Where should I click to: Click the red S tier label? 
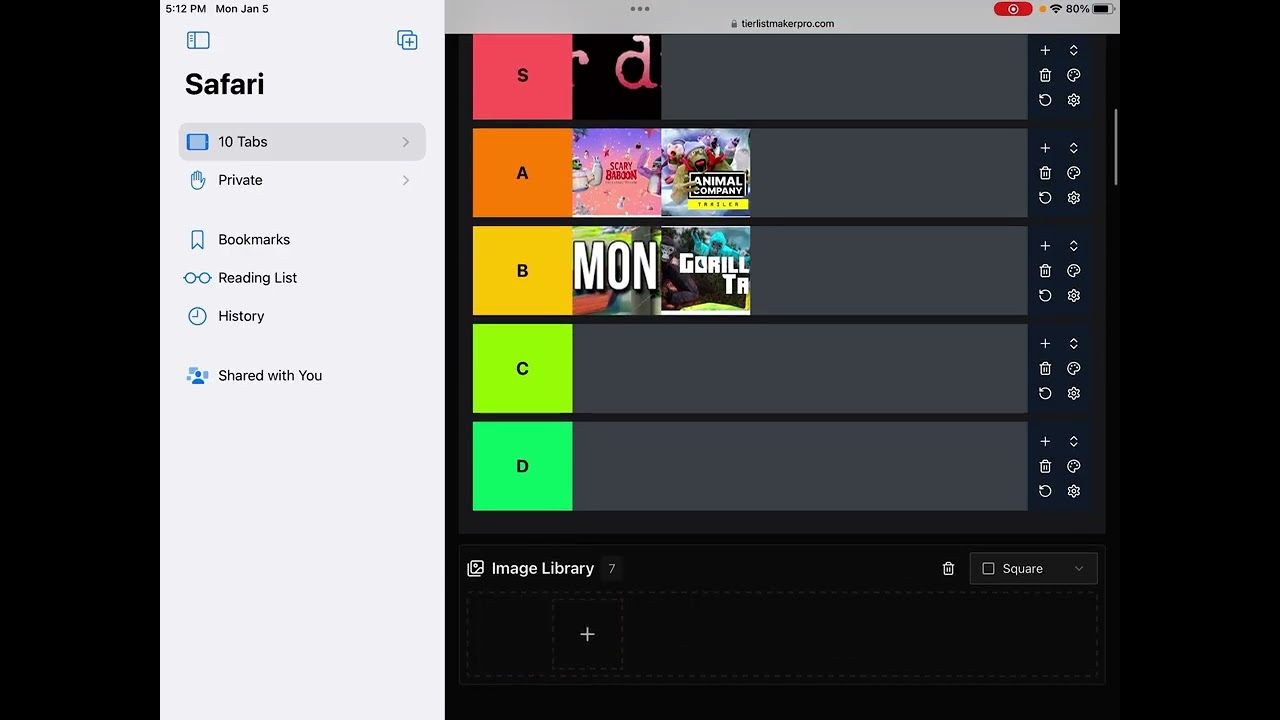522,77
